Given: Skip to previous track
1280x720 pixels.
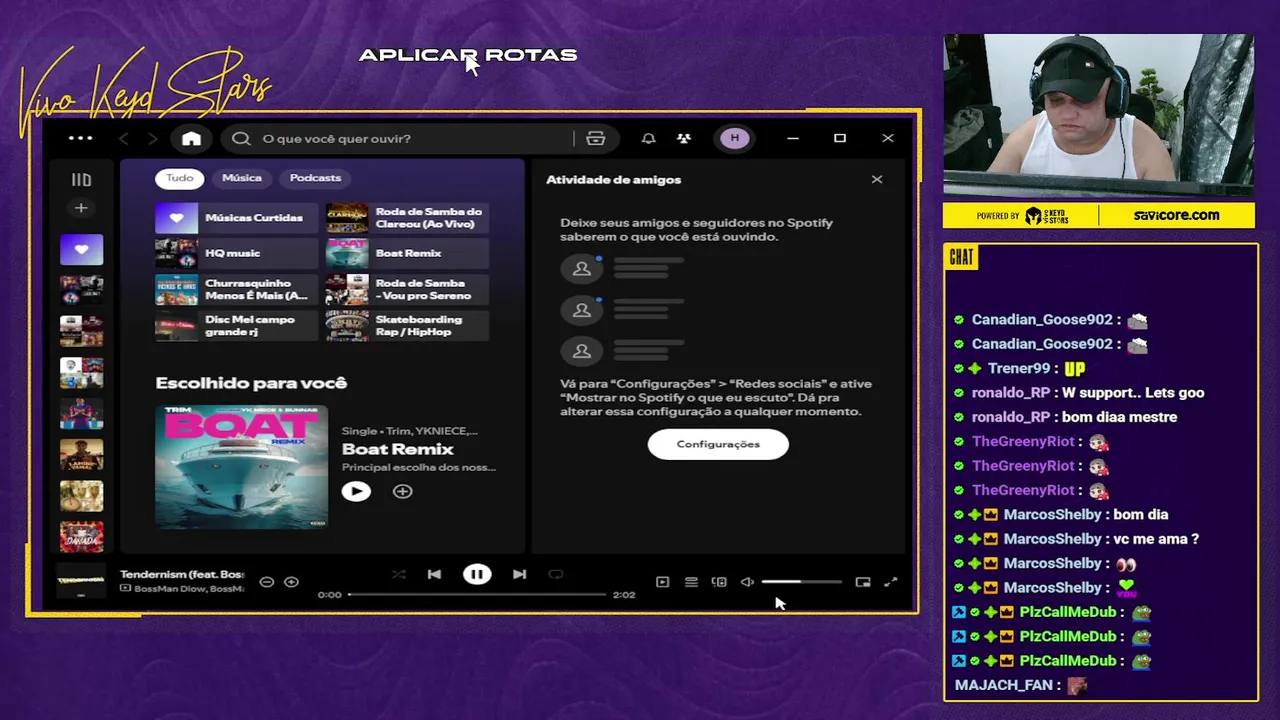Looking at the screenshot, I should tap(434, 574).
